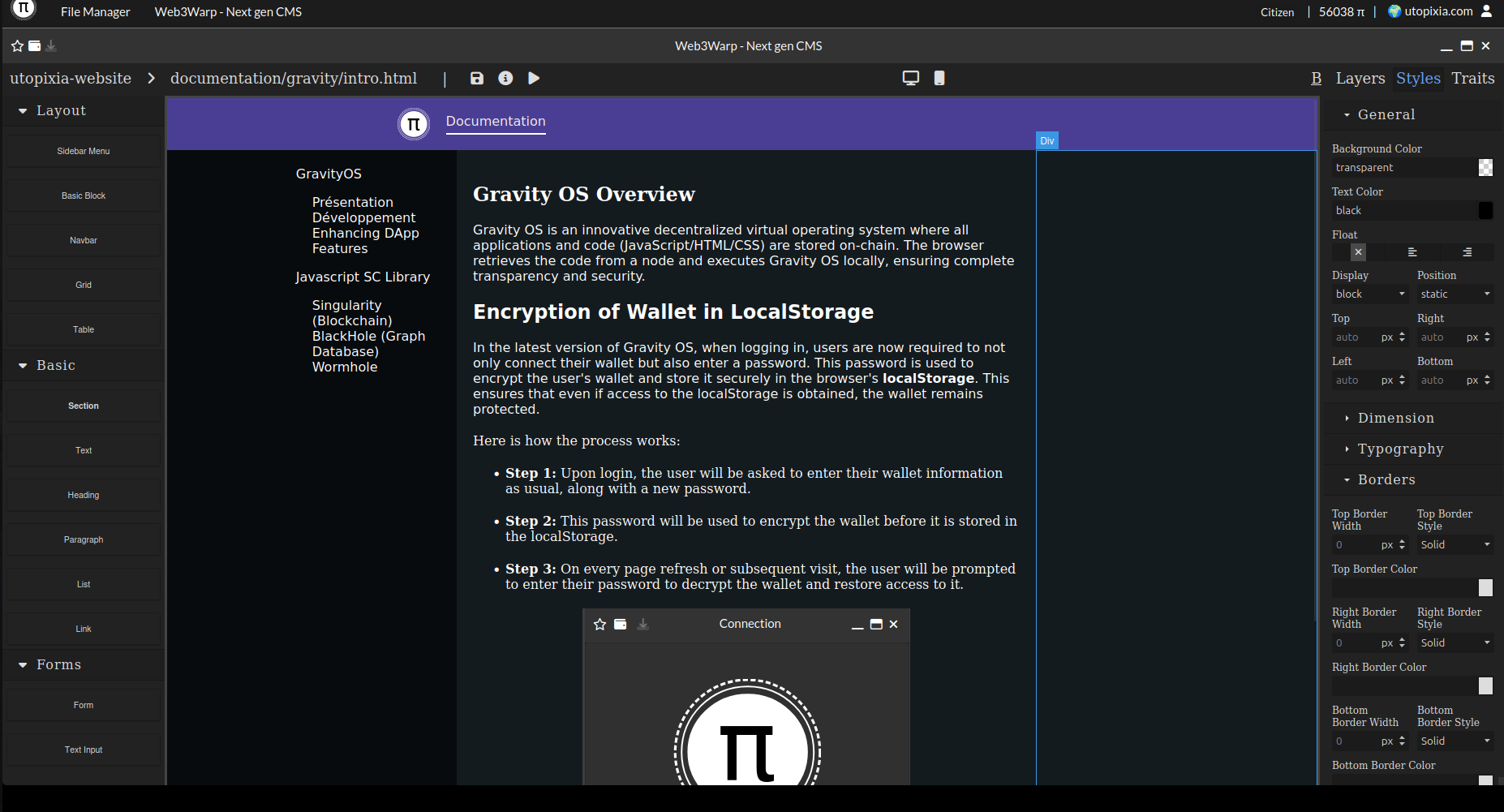
Task: Select the Navbar block
Action: [84, 241]
